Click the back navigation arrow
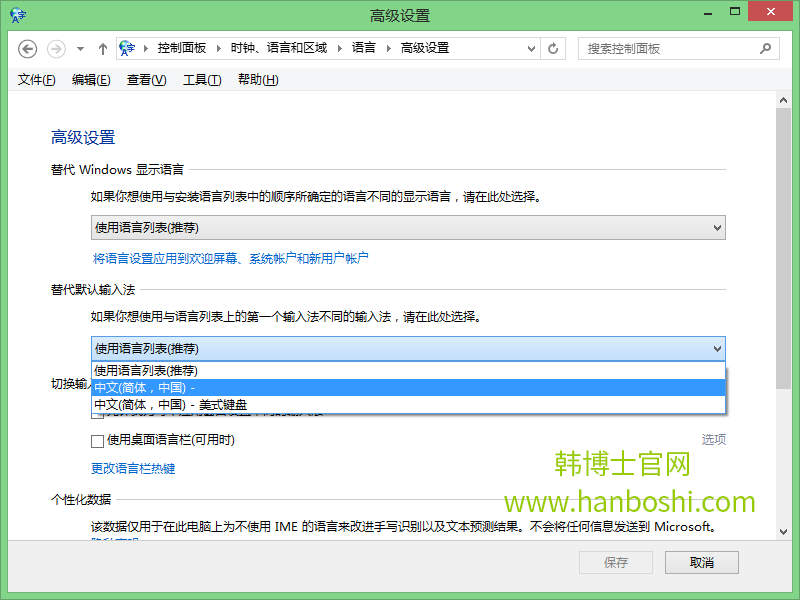The image size is (800, 600). (28, 48)
